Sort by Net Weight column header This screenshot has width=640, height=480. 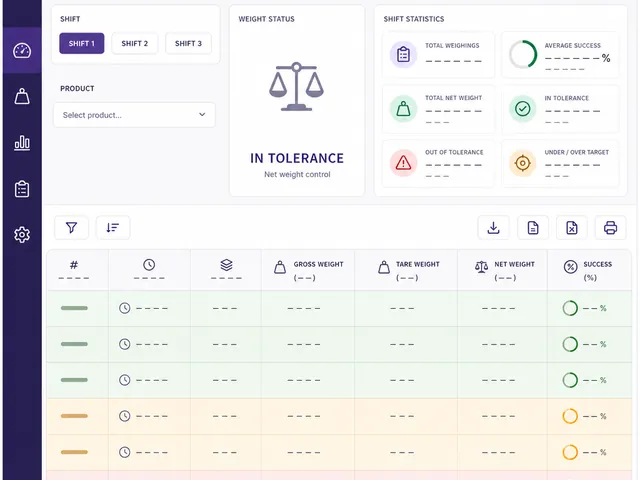tap(503, 270)
